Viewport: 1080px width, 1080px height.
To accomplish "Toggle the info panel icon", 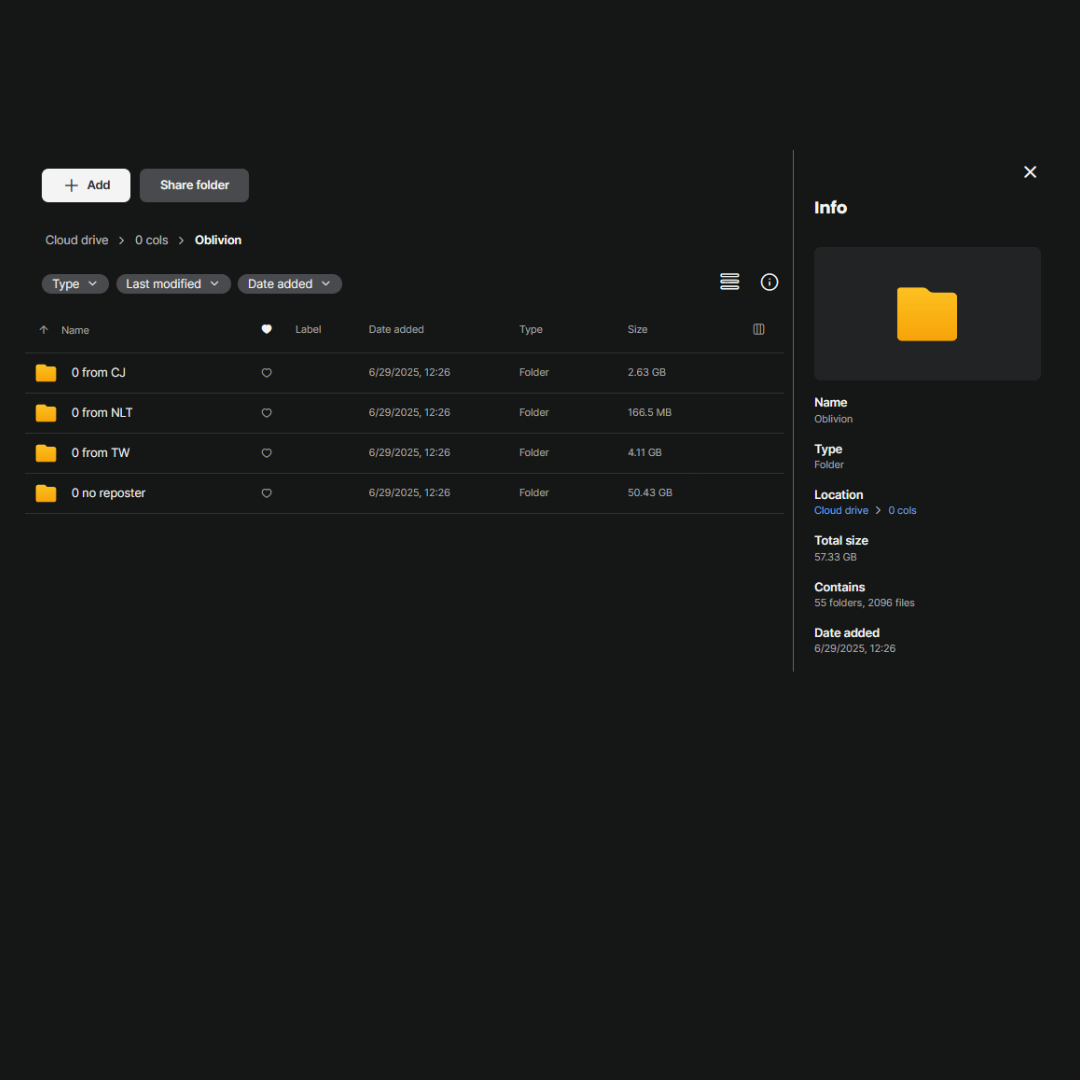I will pyautogui.click(x=769, y=282).
